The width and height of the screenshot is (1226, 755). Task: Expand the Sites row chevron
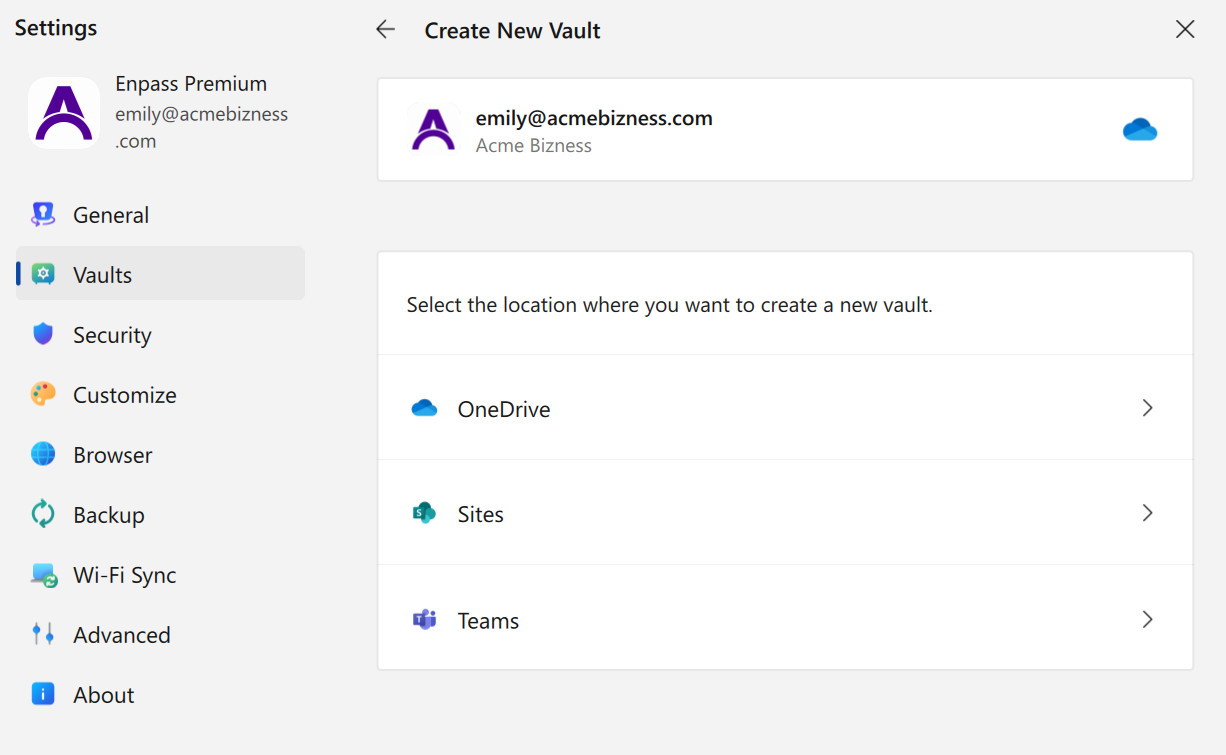click(1148, 513)
